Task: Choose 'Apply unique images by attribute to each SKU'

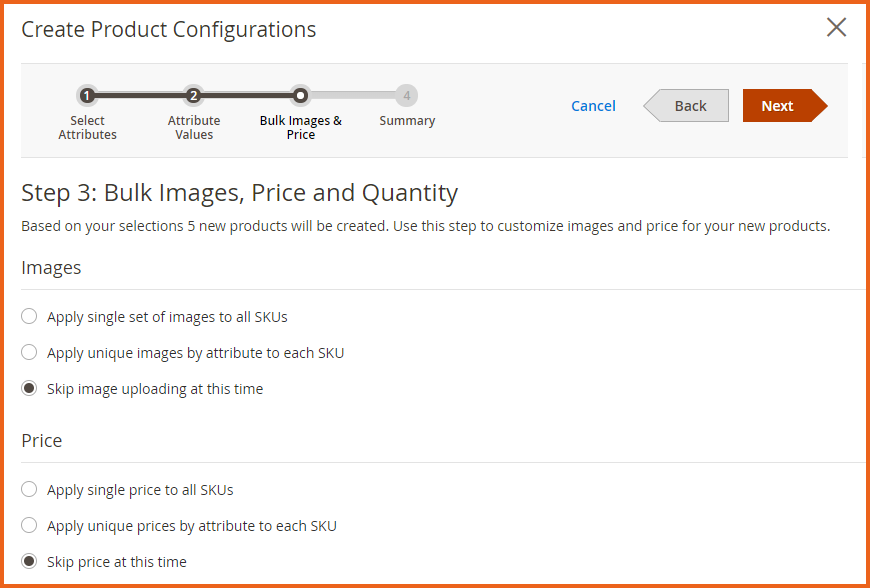Action: (29, 352)
